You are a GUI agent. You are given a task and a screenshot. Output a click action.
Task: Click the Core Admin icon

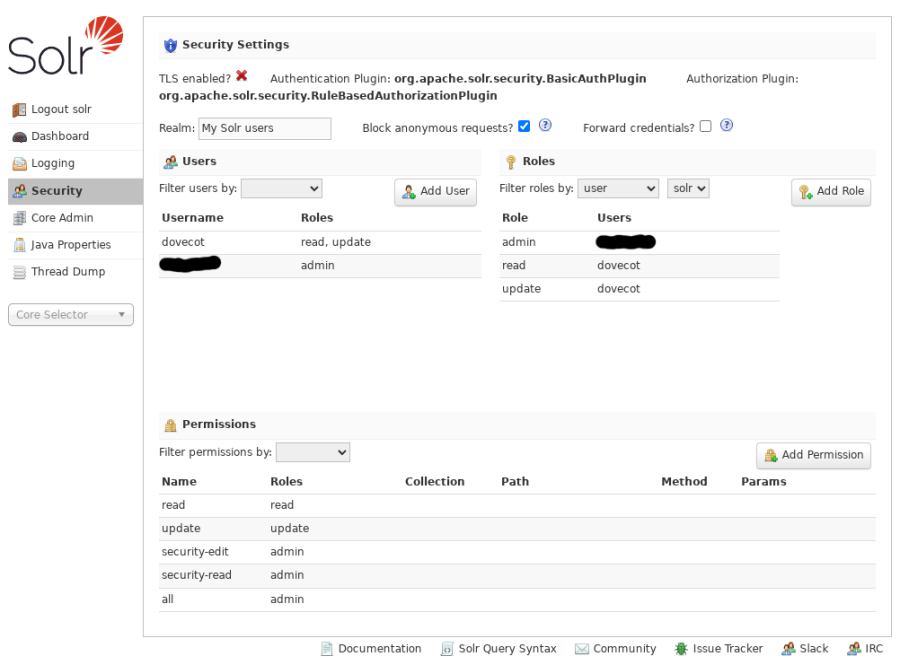20,217
